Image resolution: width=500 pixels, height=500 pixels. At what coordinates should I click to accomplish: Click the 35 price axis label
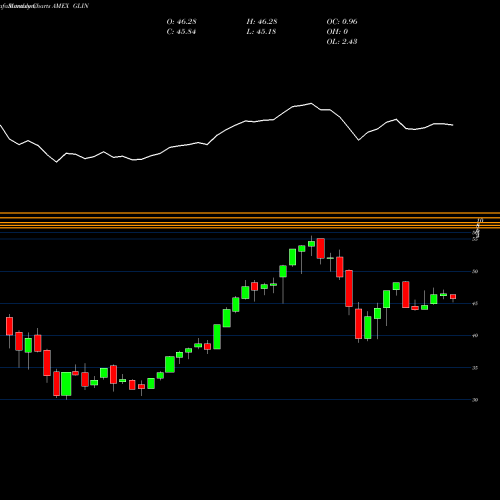[x=475, y=368]
